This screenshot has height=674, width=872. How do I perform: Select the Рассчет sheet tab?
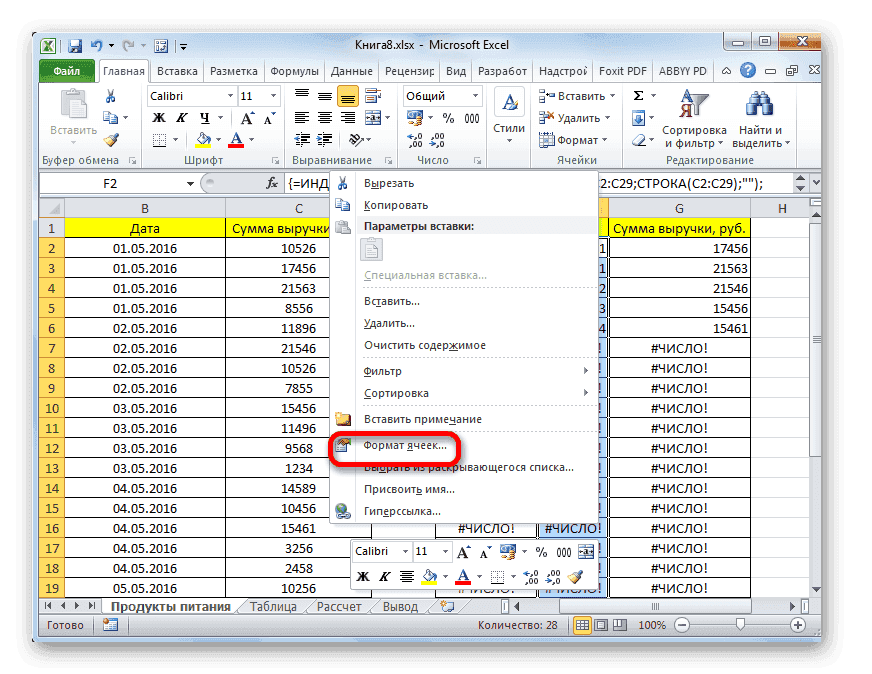tap(337, 606)
